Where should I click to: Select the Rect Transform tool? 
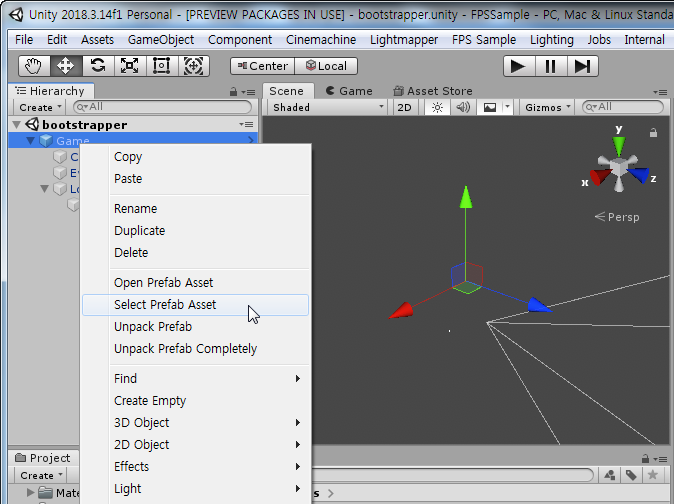click(162, 66)
